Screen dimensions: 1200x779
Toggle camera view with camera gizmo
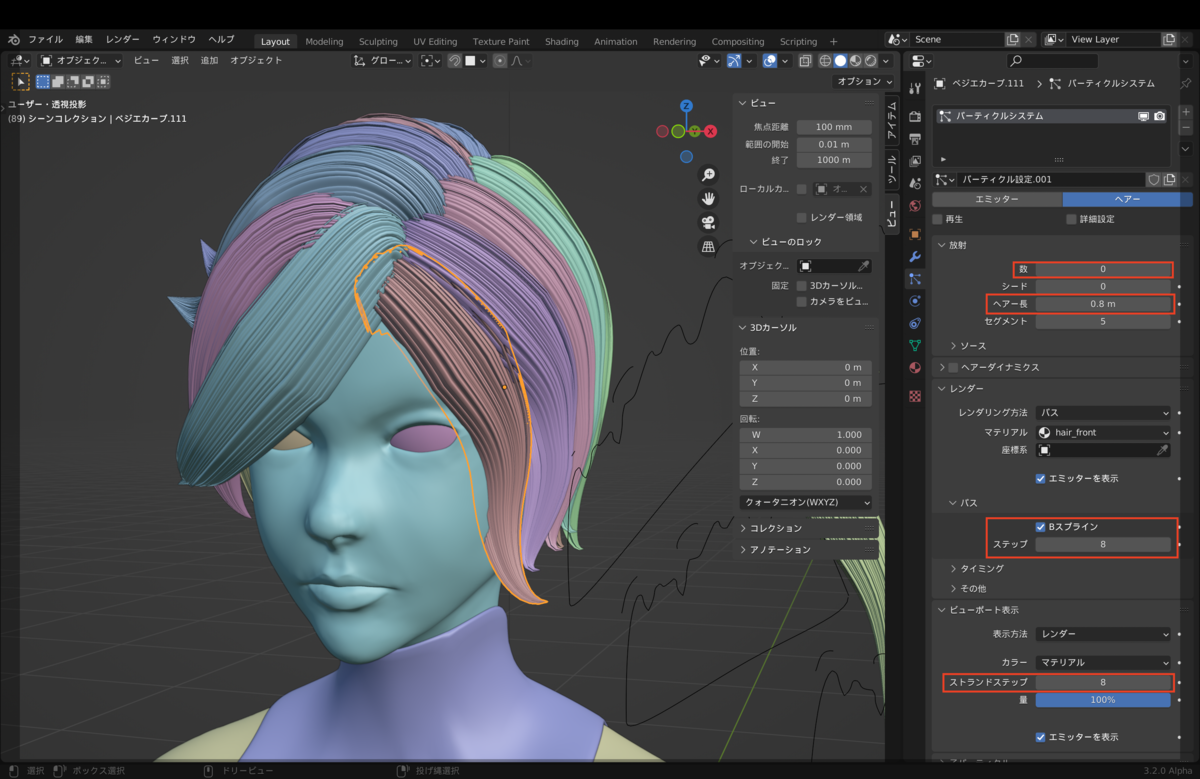pyautogui.click(x=708, y=223)
